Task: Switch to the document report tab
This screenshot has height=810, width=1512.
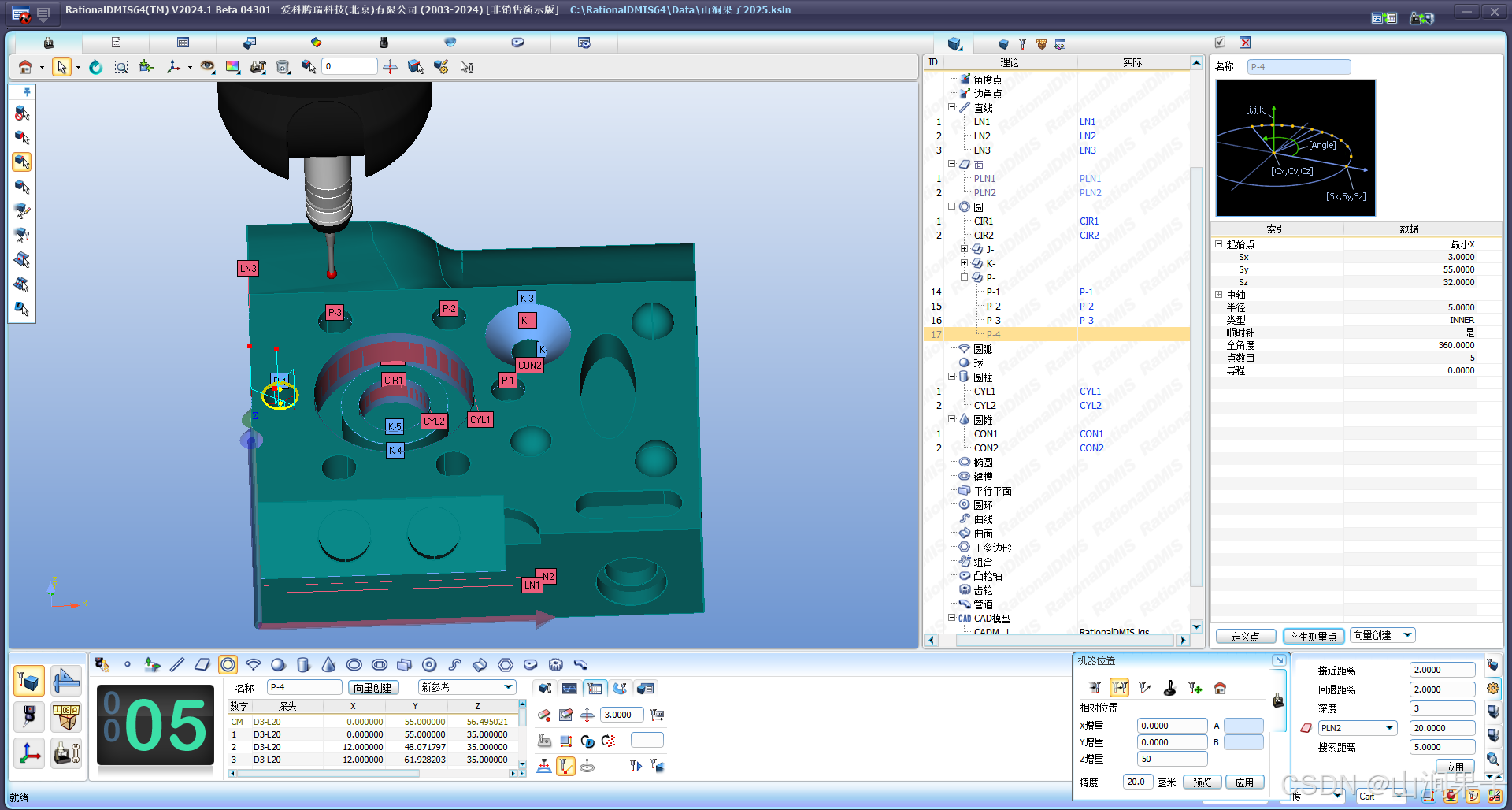Action: [116, 43]
